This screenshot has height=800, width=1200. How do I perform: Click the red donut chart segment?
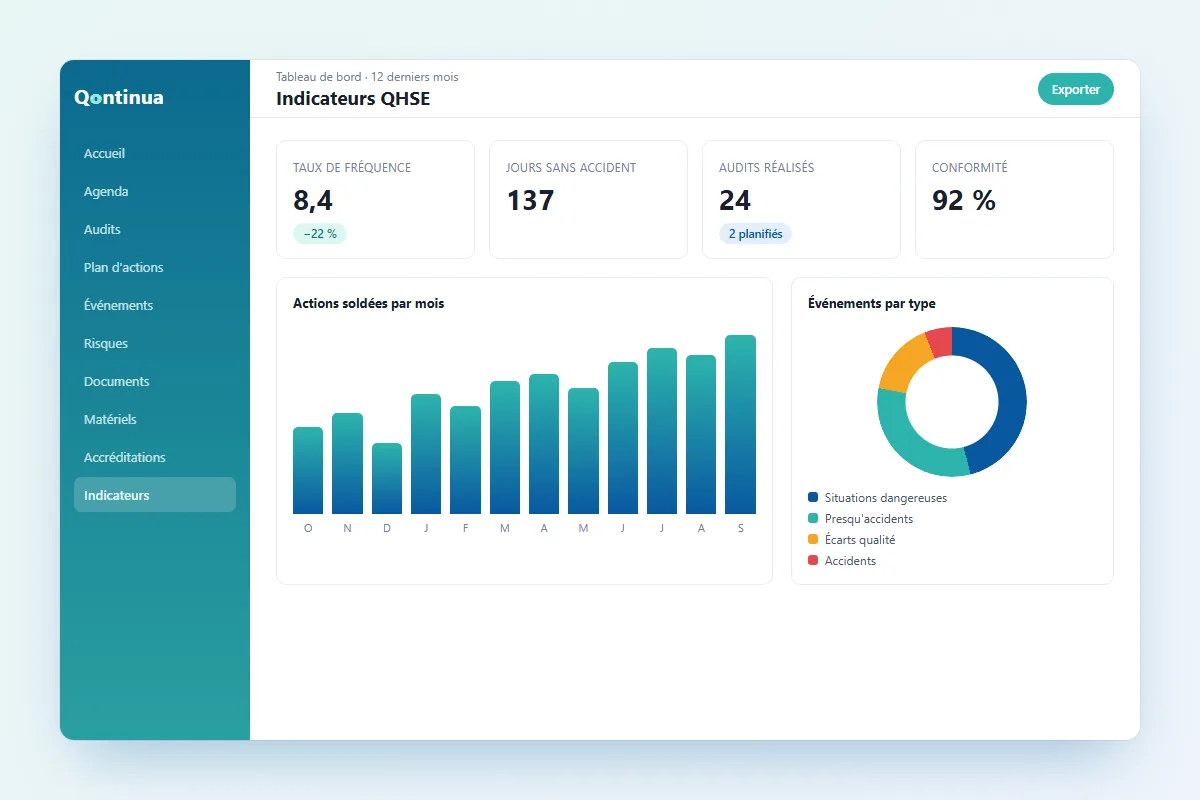(x=940, y=342)
